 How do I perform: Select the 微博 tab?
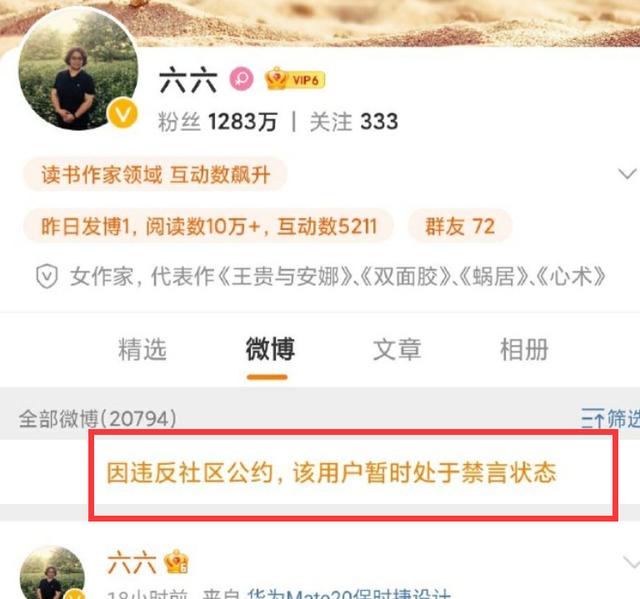pyautogui.click(x=270, y=349)
